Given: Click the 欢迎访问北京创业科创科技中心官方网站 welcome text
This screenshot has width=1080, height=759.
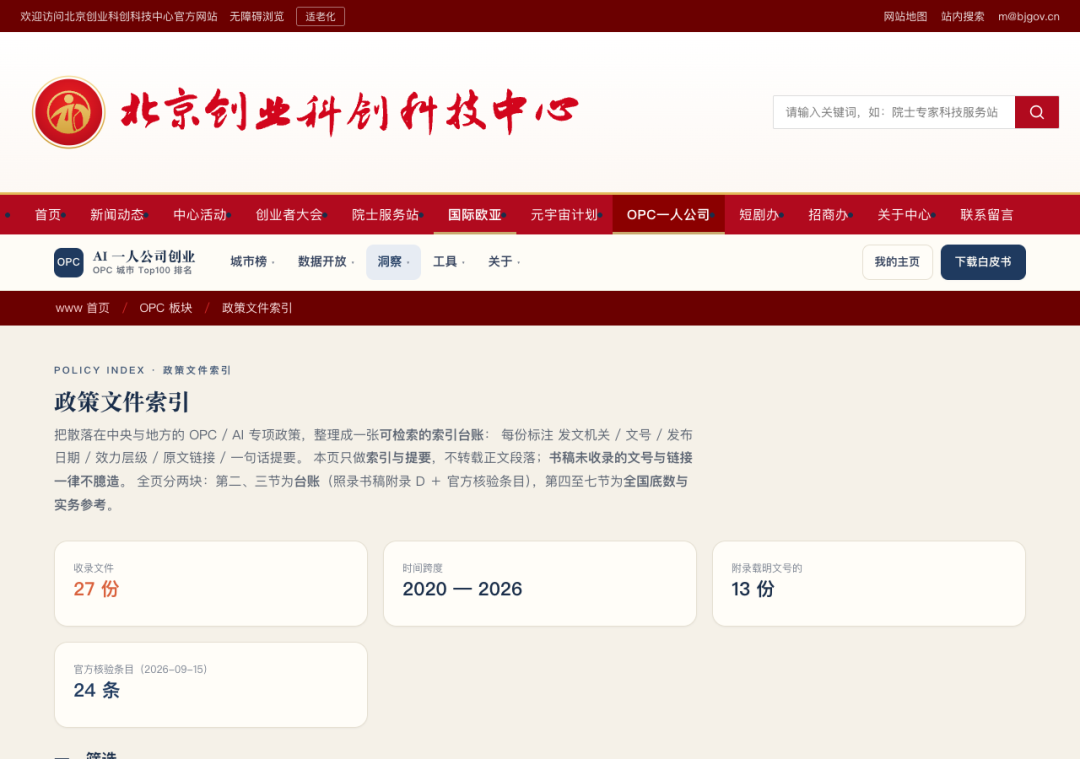Looking at the screenshot, I should click(118, 17).
